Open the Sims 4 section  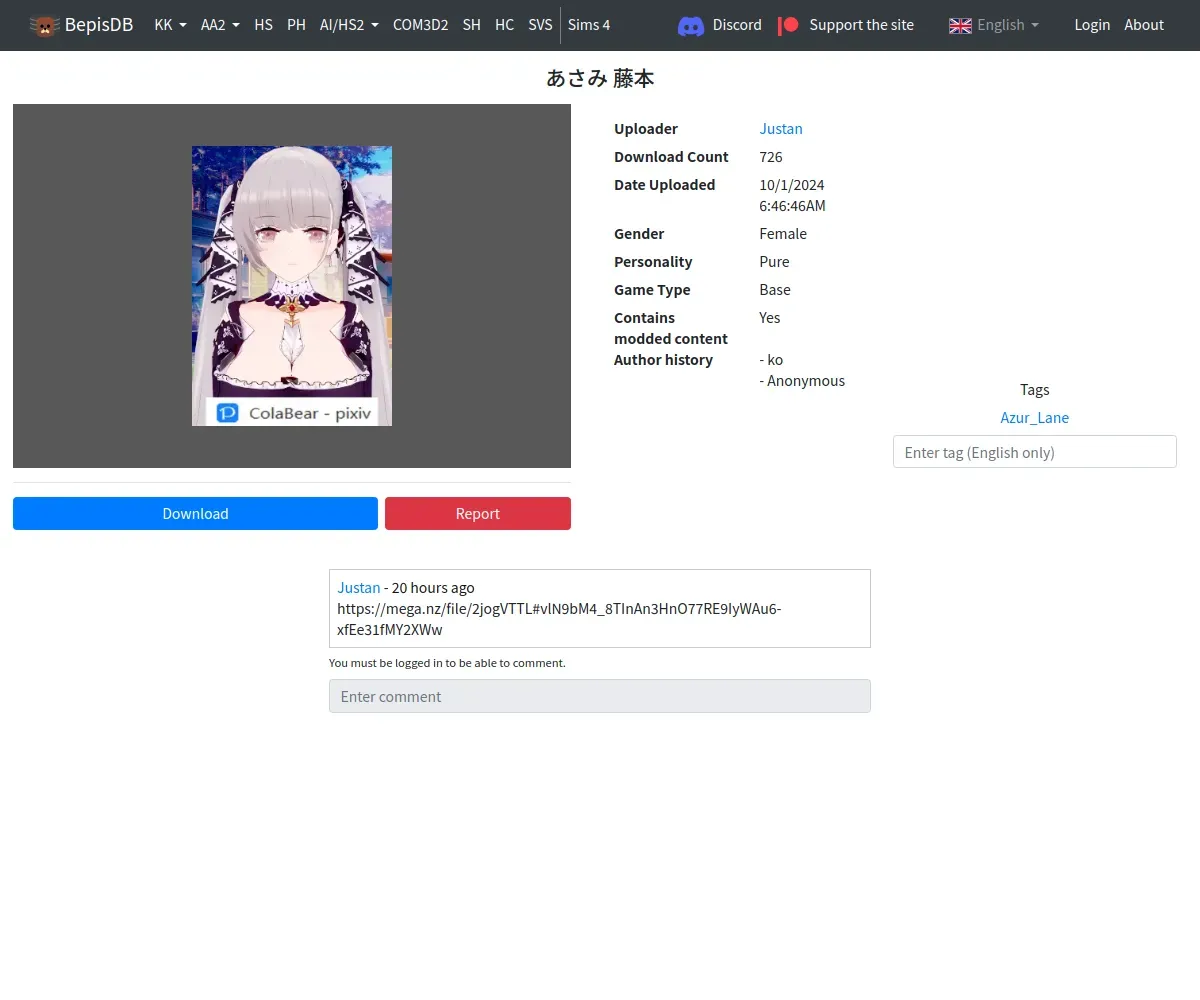pos(589,25)
